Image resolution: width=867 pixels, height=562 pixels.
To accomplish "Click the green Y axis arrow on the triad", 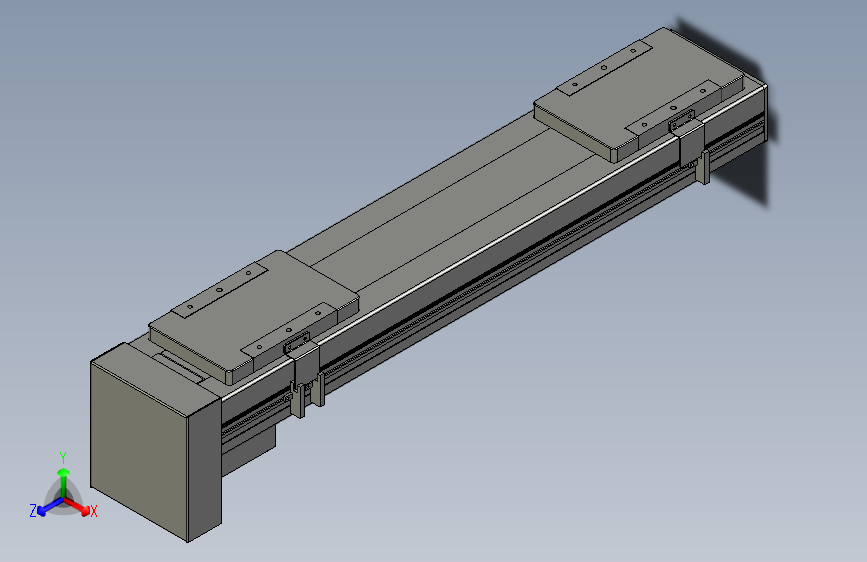I will pos(64,484).
